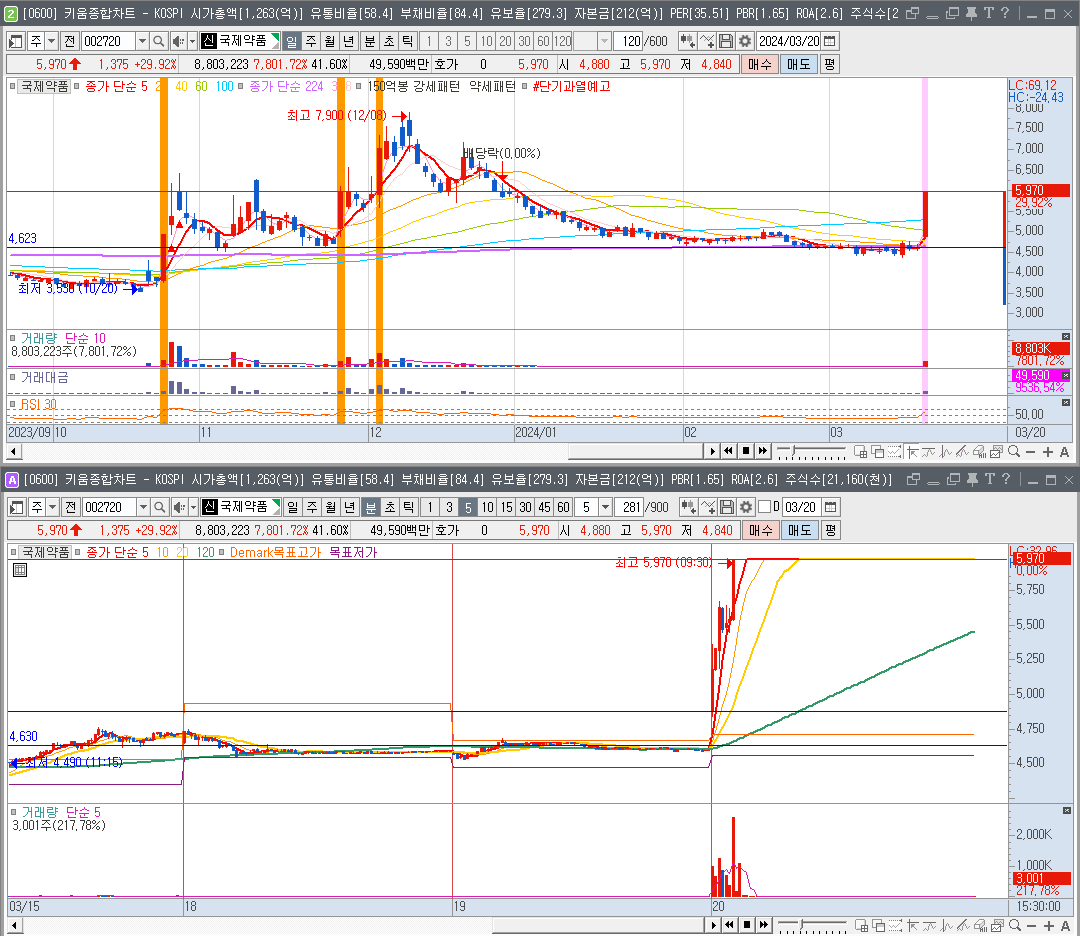Image resolution: width=1080 pixels, height=936 pixels.
Task: Click zoom magnifier in upper chart bottom toolbar
Action: pyautogui.click(x=1014, y=452)
